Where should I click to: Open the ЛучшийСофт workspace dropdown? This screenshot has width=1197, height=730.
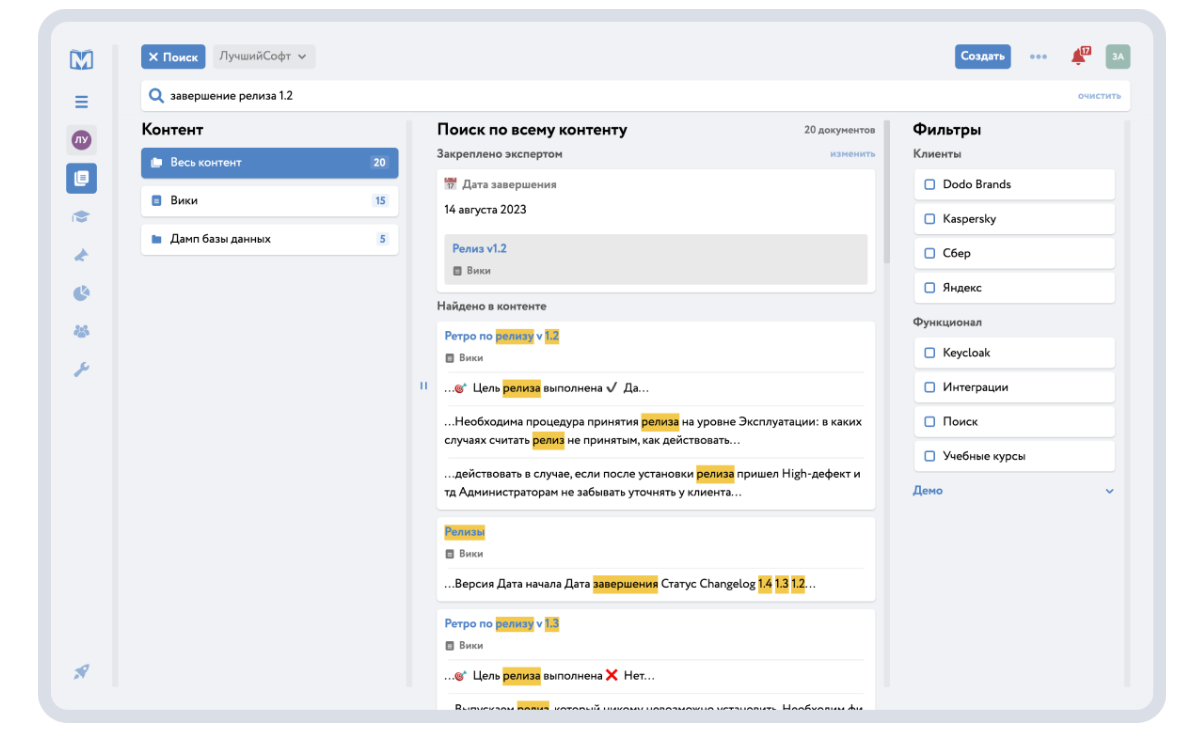[264, 57]
